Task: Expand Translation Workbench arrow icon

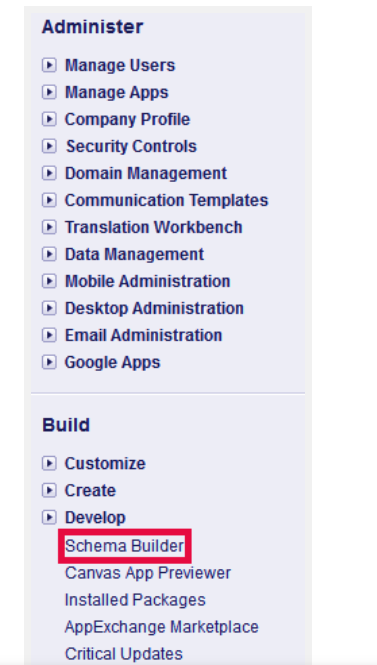Action: tap(49, 227)
